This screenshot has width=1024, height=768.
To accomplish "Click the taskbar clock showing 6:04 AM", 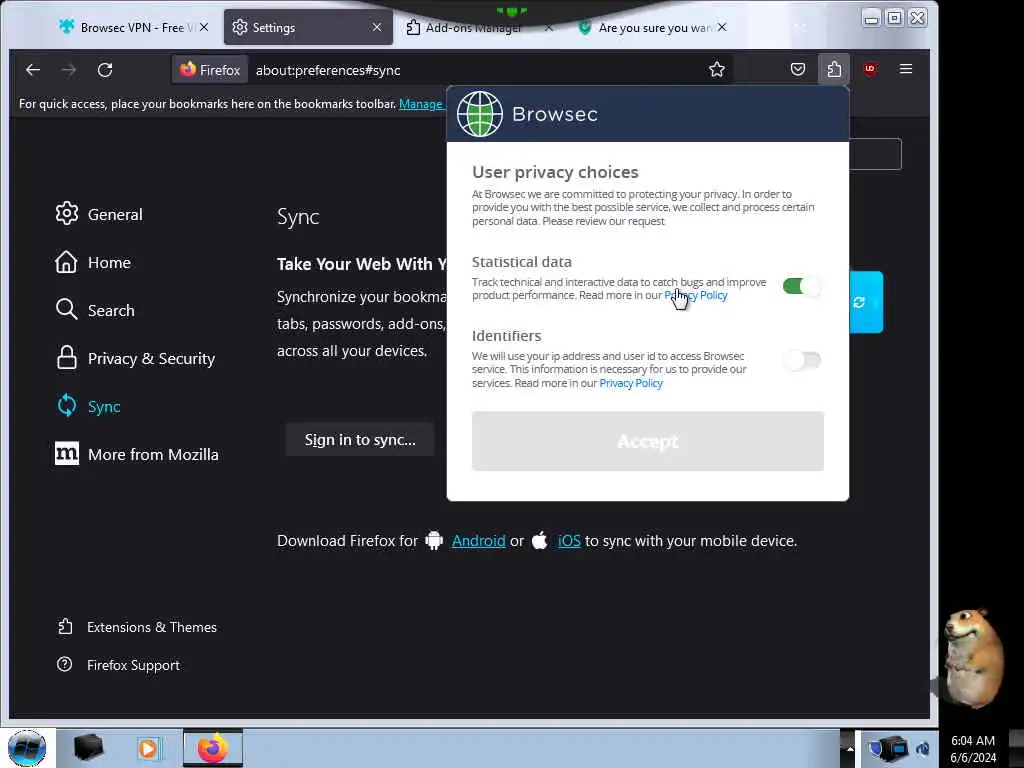I will tap(972, 749).
